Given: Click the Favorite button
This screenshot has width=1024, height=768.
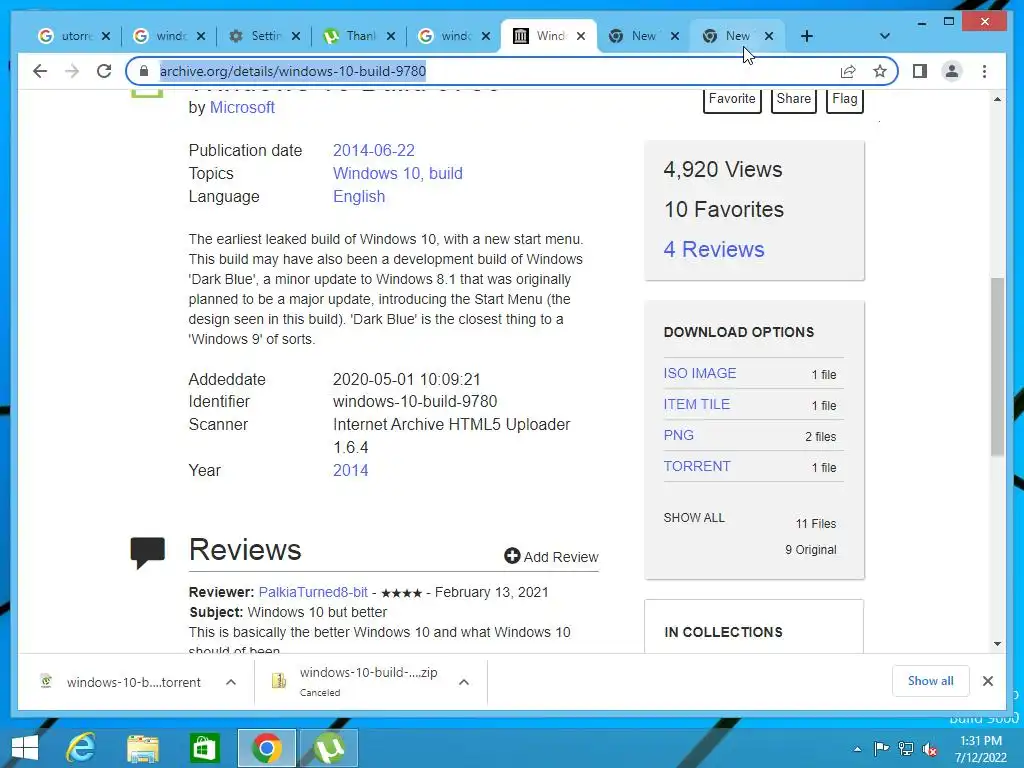Looking at the screenshot, I should tap(732, 99).
